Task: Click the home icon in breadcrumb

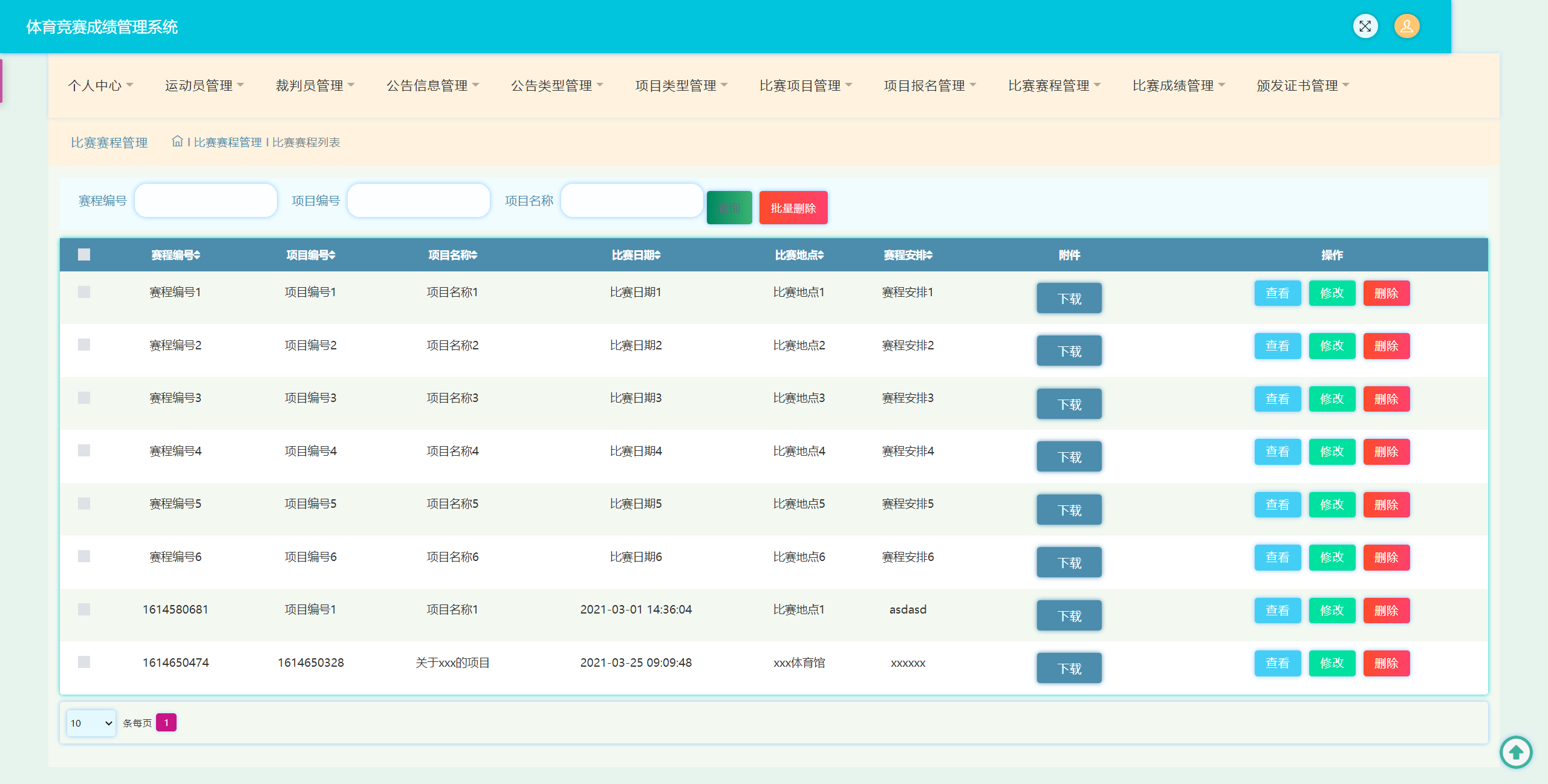Action: (177, 141)
